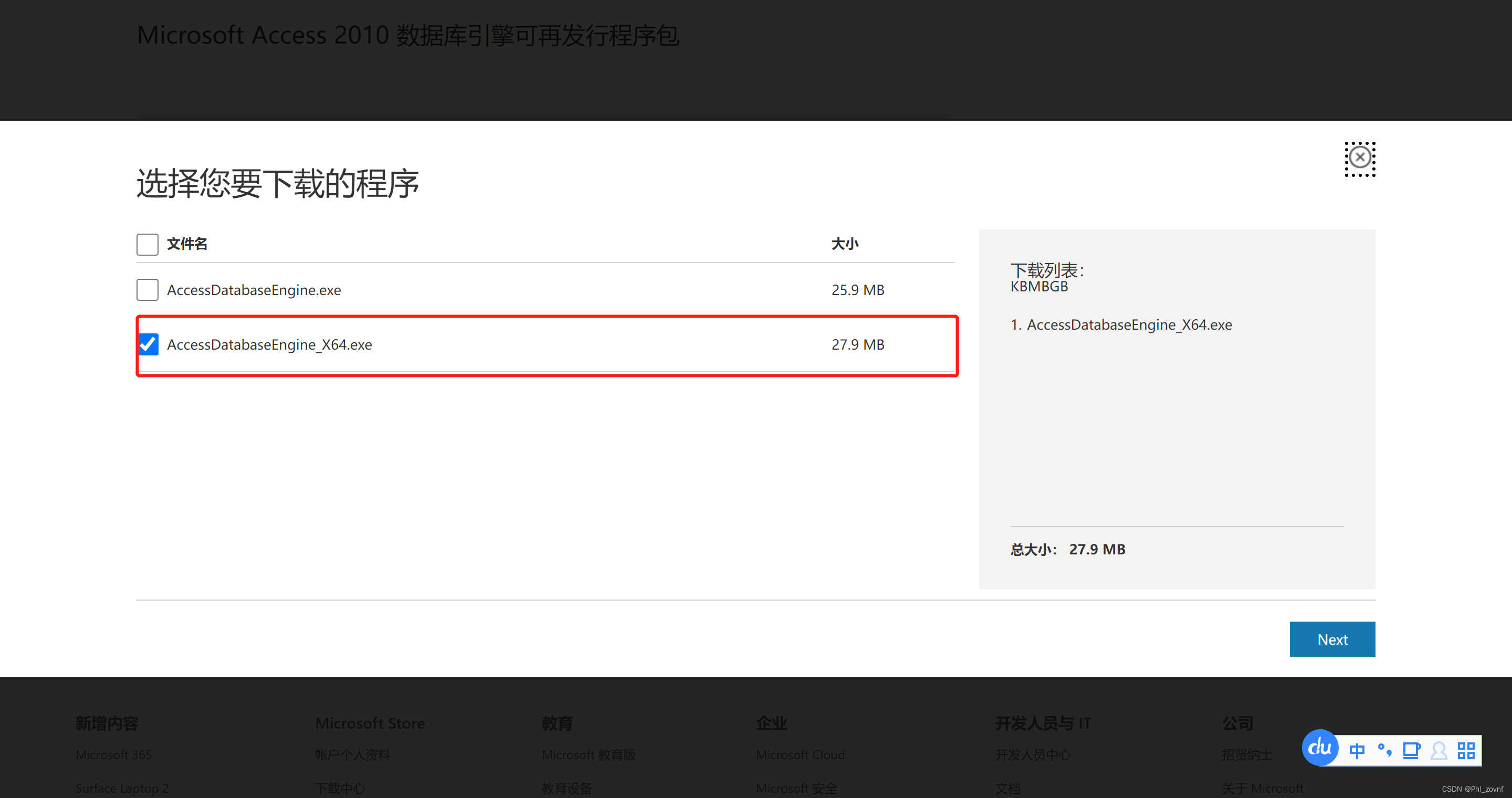
Task: Open the 招贤纳士 link under 公司
Action: click(x=1247, y=754)
